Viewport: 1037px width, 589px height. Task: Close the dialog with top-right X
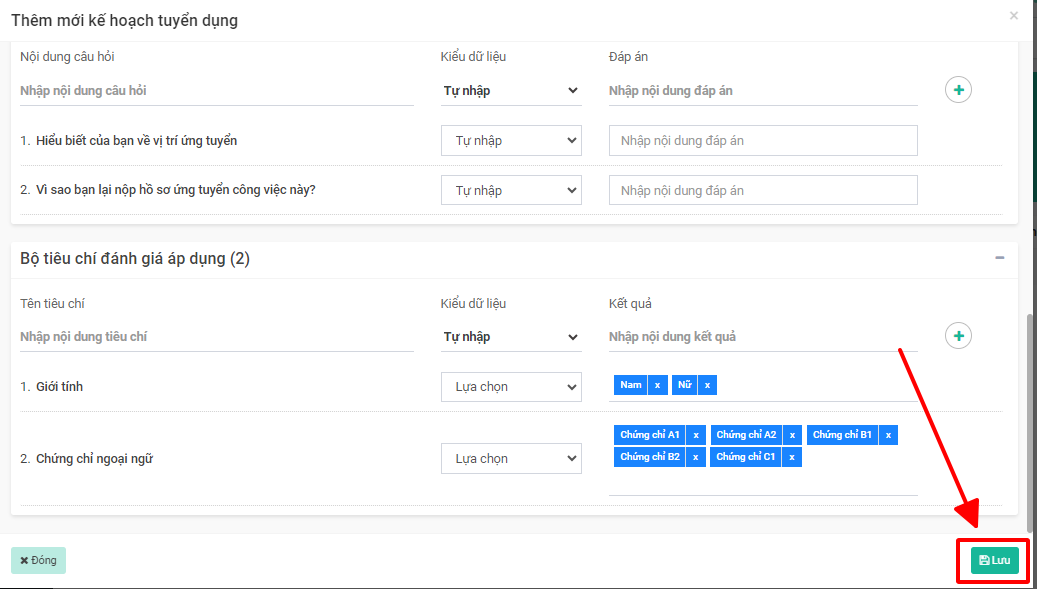(1014, 16)
